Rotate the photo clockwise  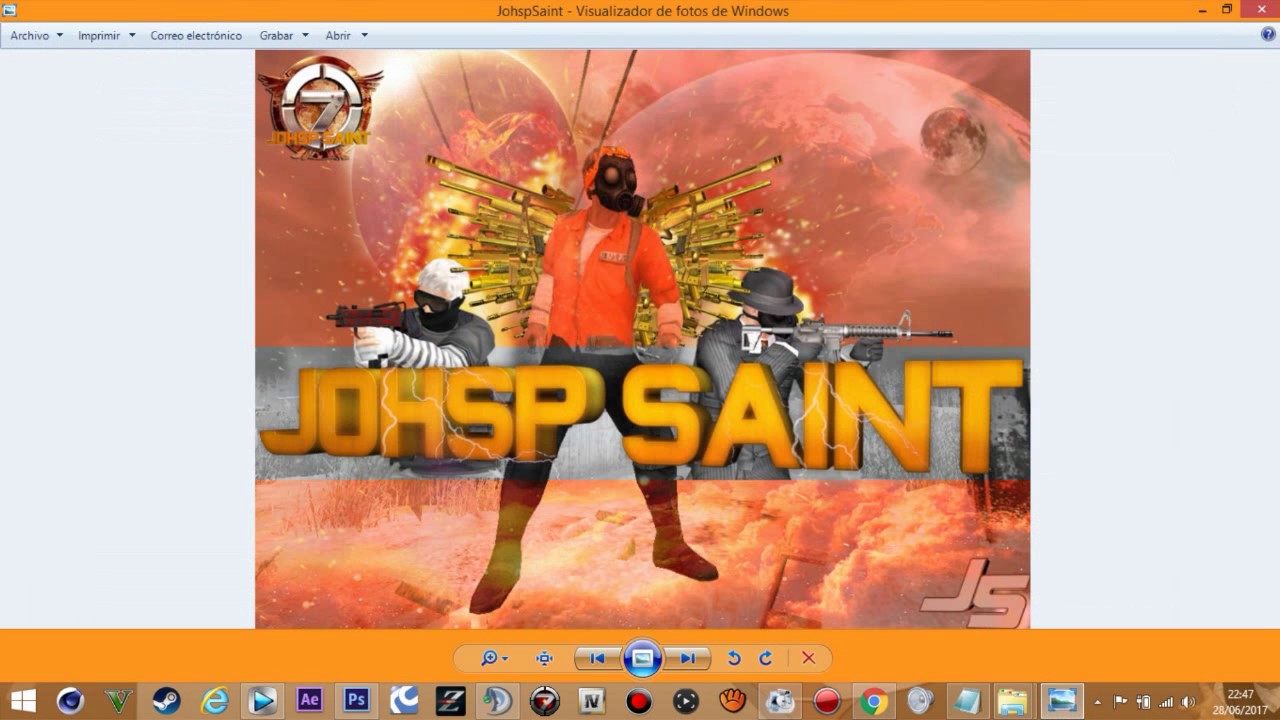point(766,658)
